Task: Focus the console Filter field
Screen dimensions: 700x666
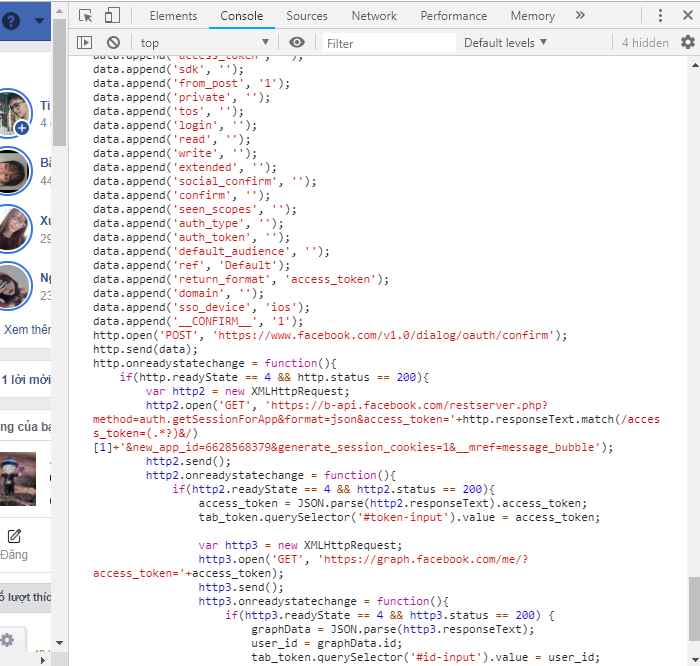Action: [x=388, y=43]
